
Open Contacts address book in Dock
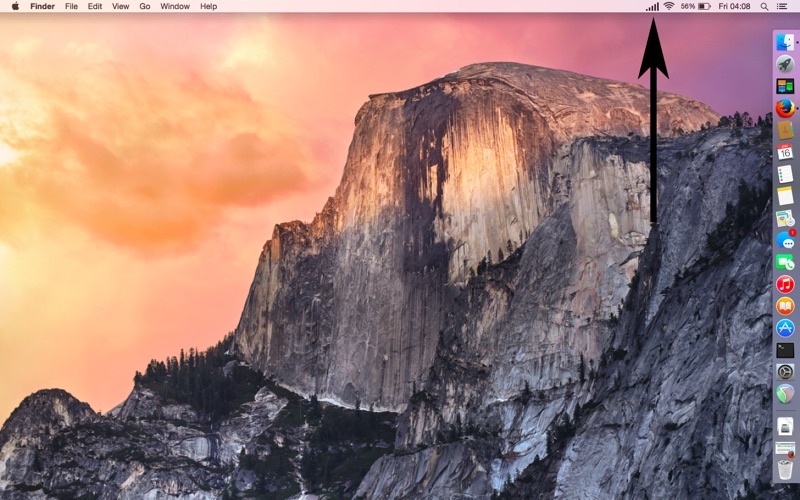785,130
